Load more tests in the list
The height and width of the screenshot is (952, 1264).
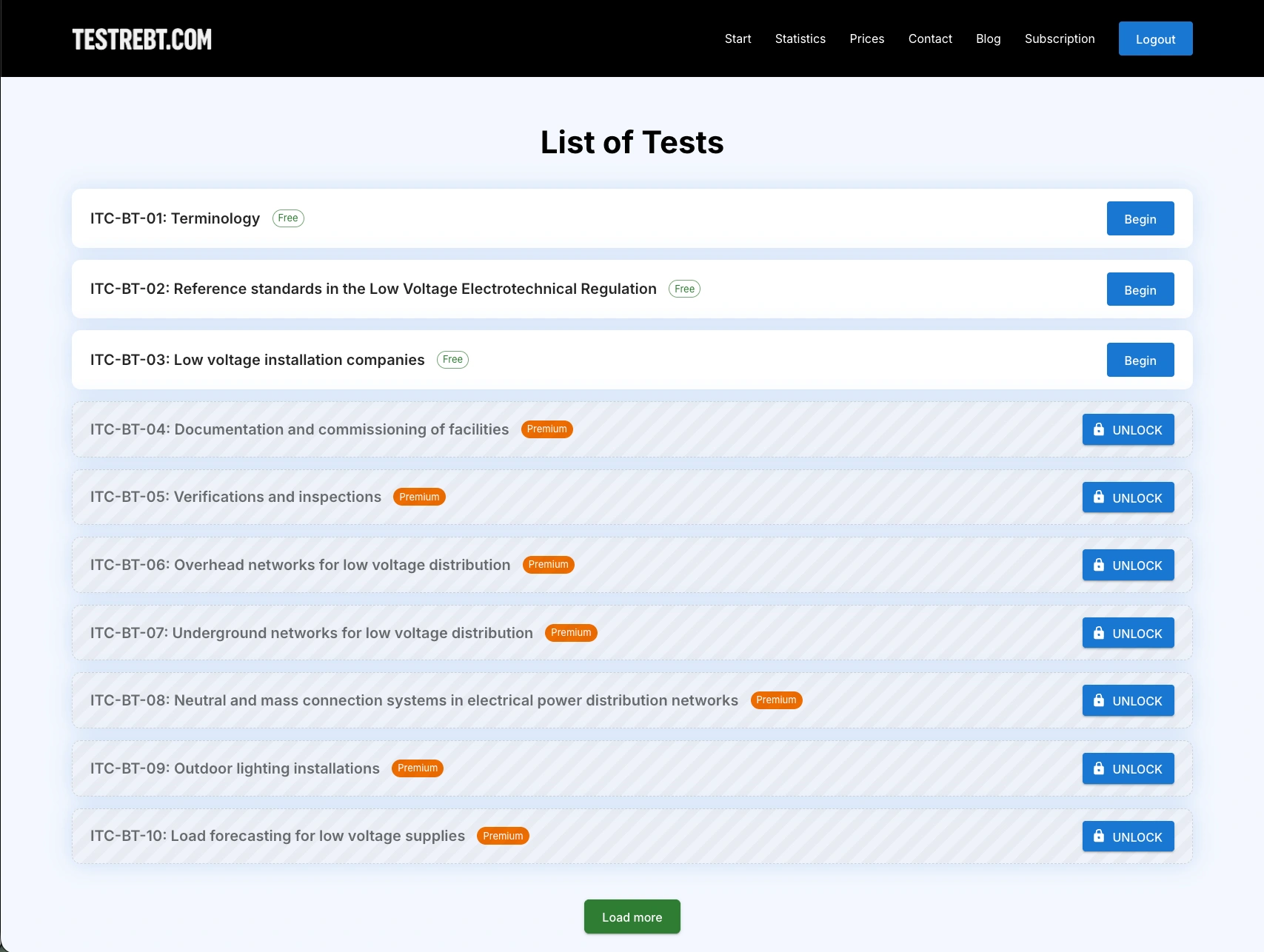[632, 916]
